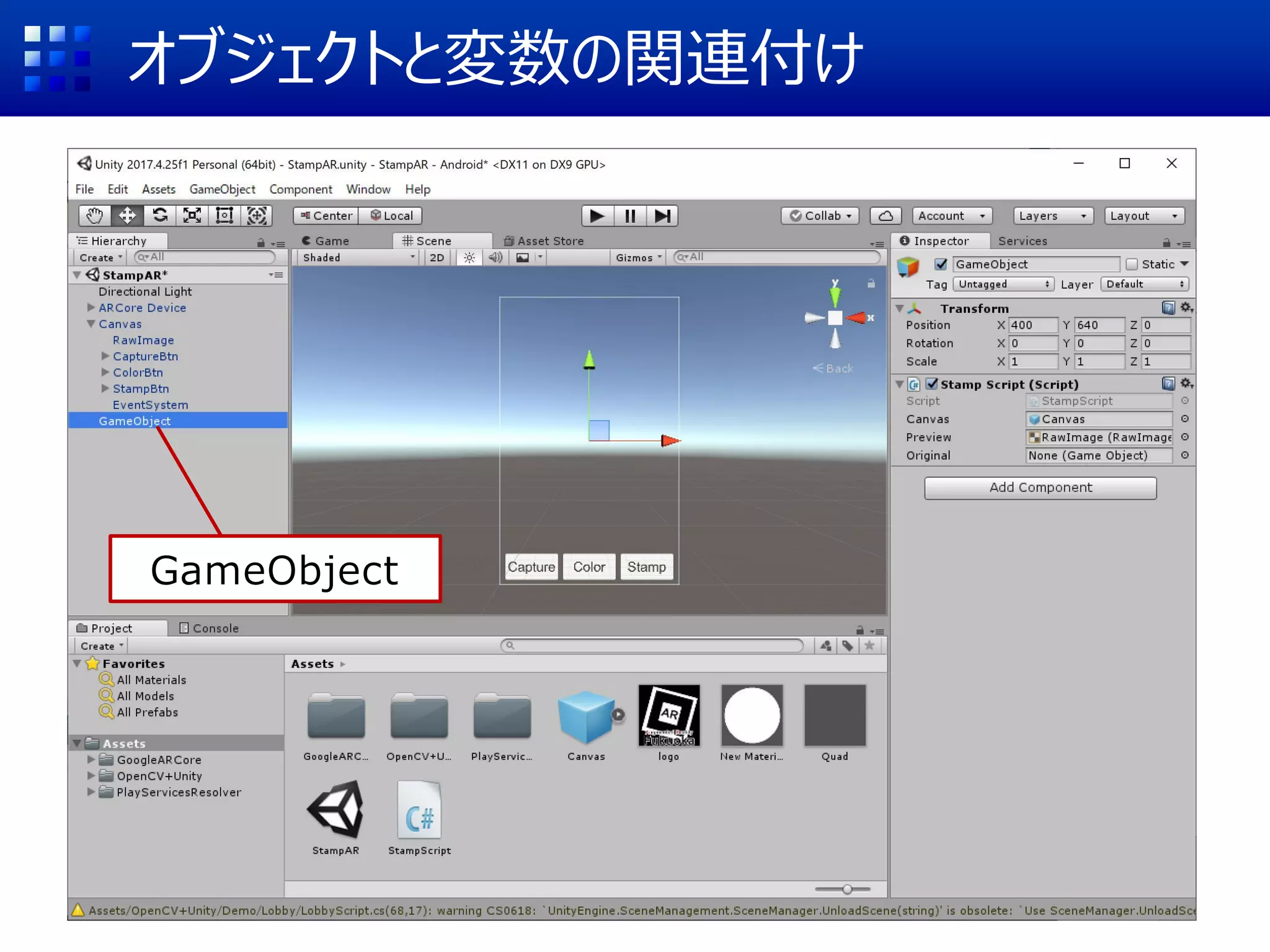Open the Layers dropdown

point(1052,216)
